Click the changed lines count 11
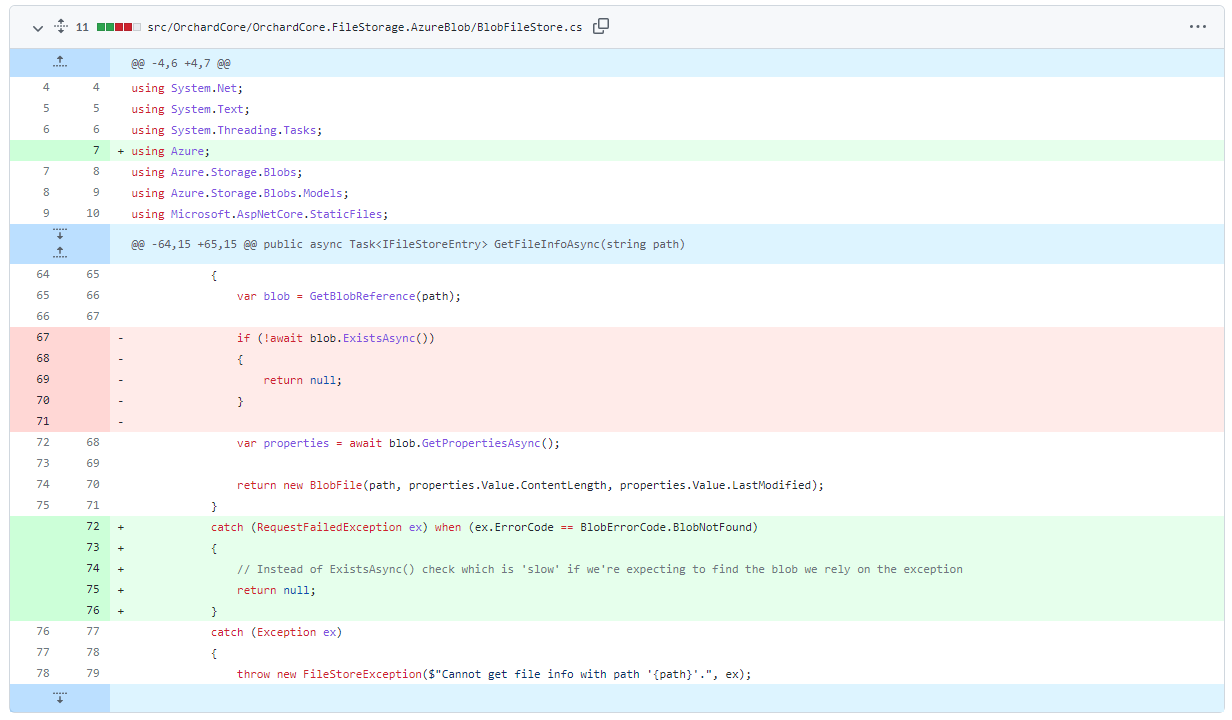This screenshot has height=720, width=1232. pos(83,27)
